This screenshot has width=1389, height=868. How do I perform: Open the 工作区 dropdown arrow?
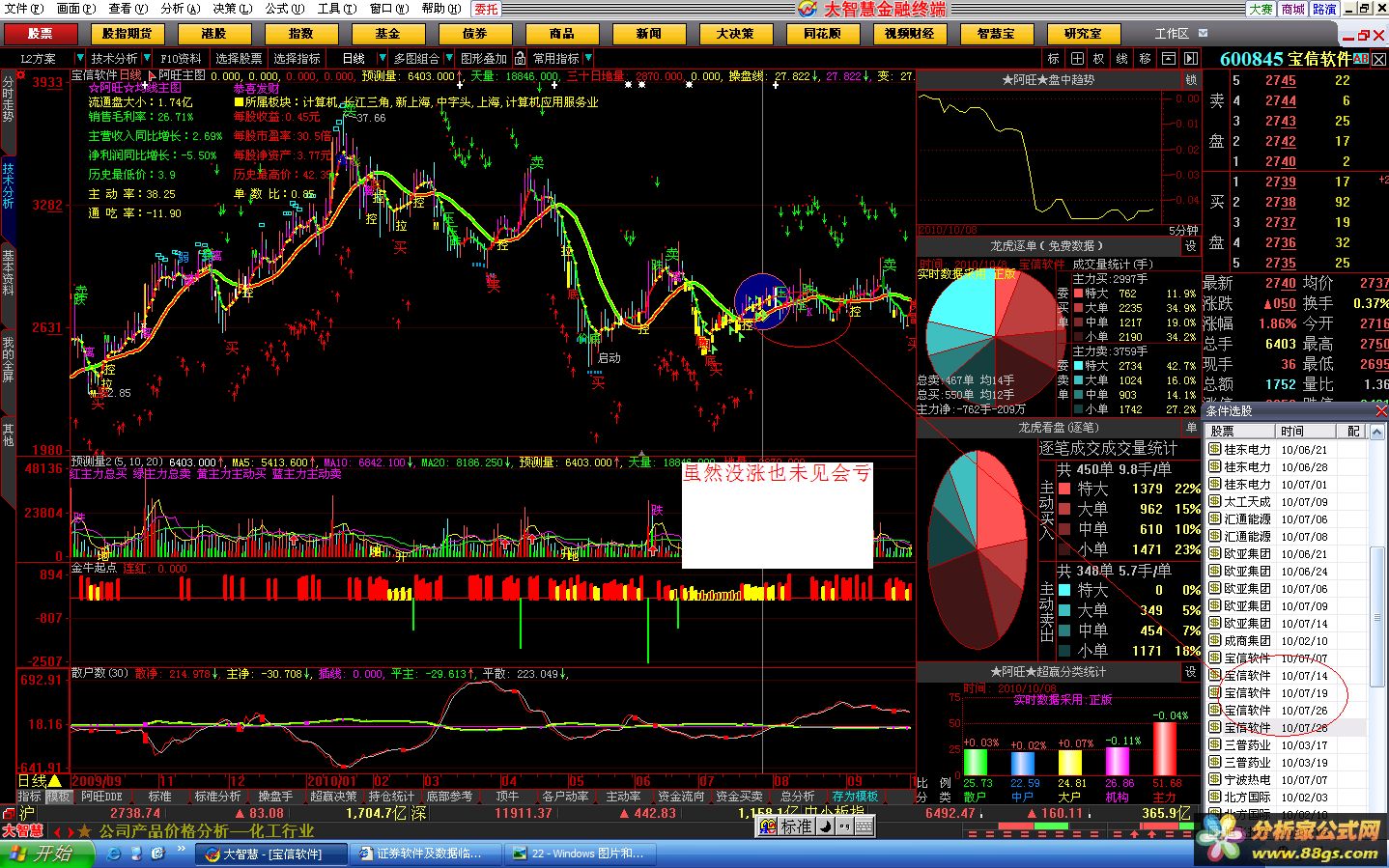click(x=1204, y=34)
